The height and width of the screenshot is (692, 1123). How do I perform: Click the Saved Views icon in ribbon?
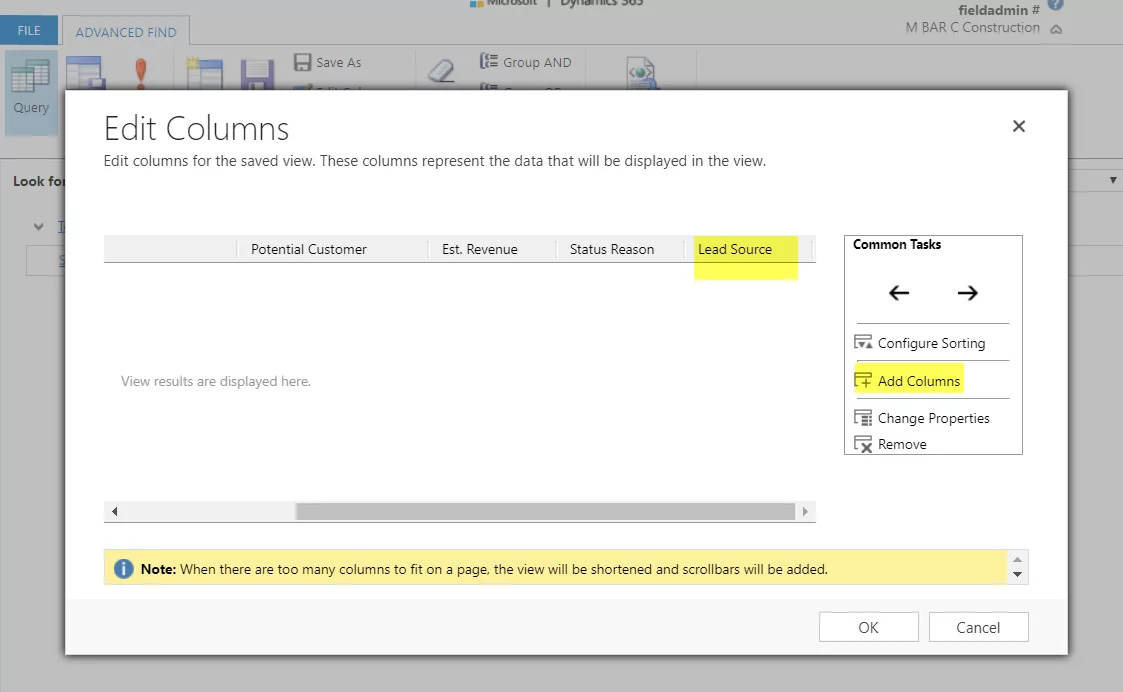pos(86,73)
